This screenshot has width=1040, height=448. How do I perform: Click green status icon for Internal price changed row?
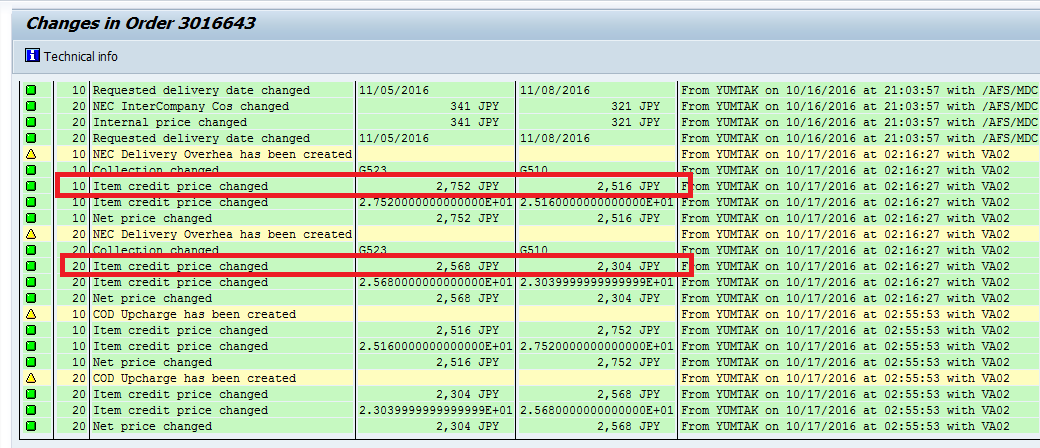[x=31, y=122]
